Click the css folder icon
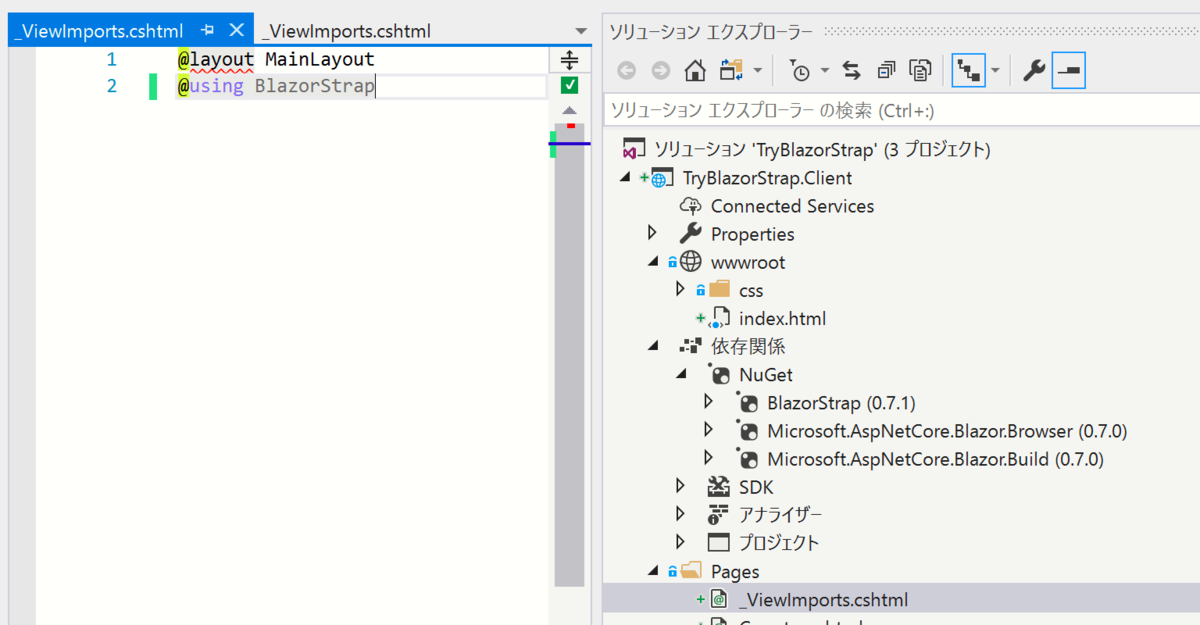Viewport: 1200px width, 625px height. coord(719,290)
